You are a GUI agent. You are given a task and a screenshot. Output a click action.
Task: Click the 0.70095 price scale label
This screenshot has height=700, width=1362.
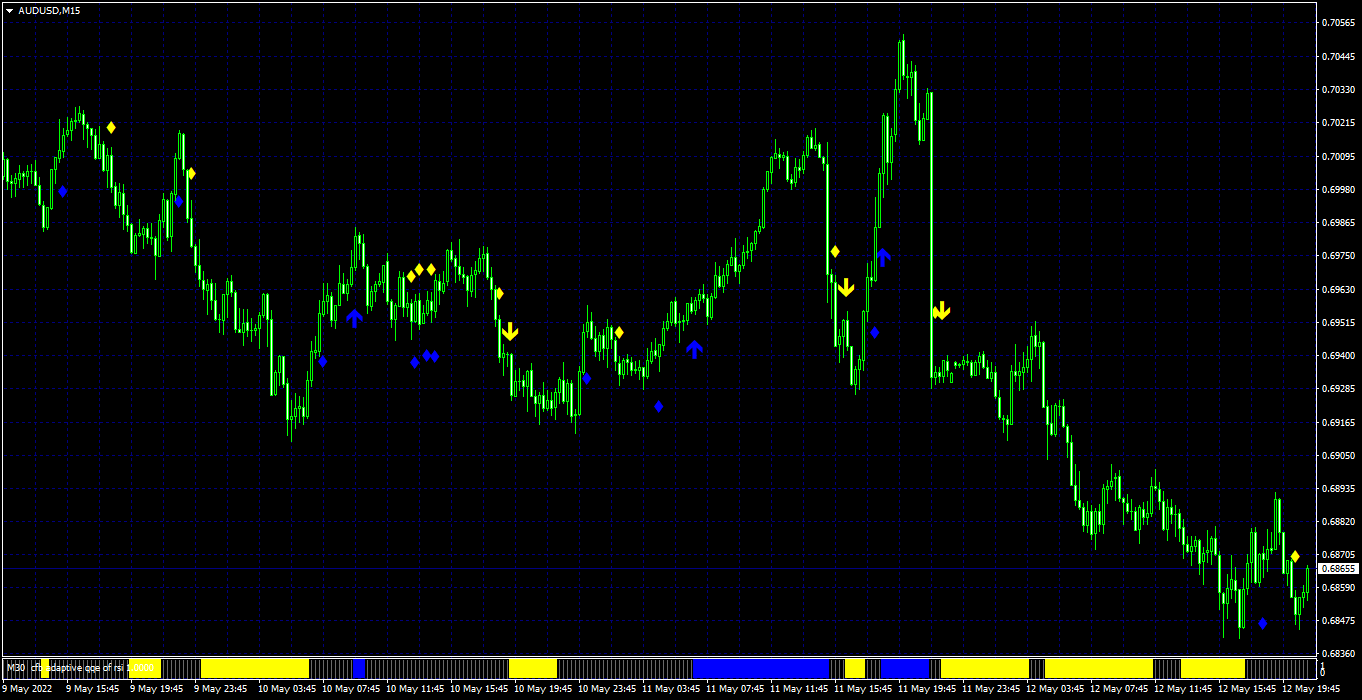(1338, 156)
